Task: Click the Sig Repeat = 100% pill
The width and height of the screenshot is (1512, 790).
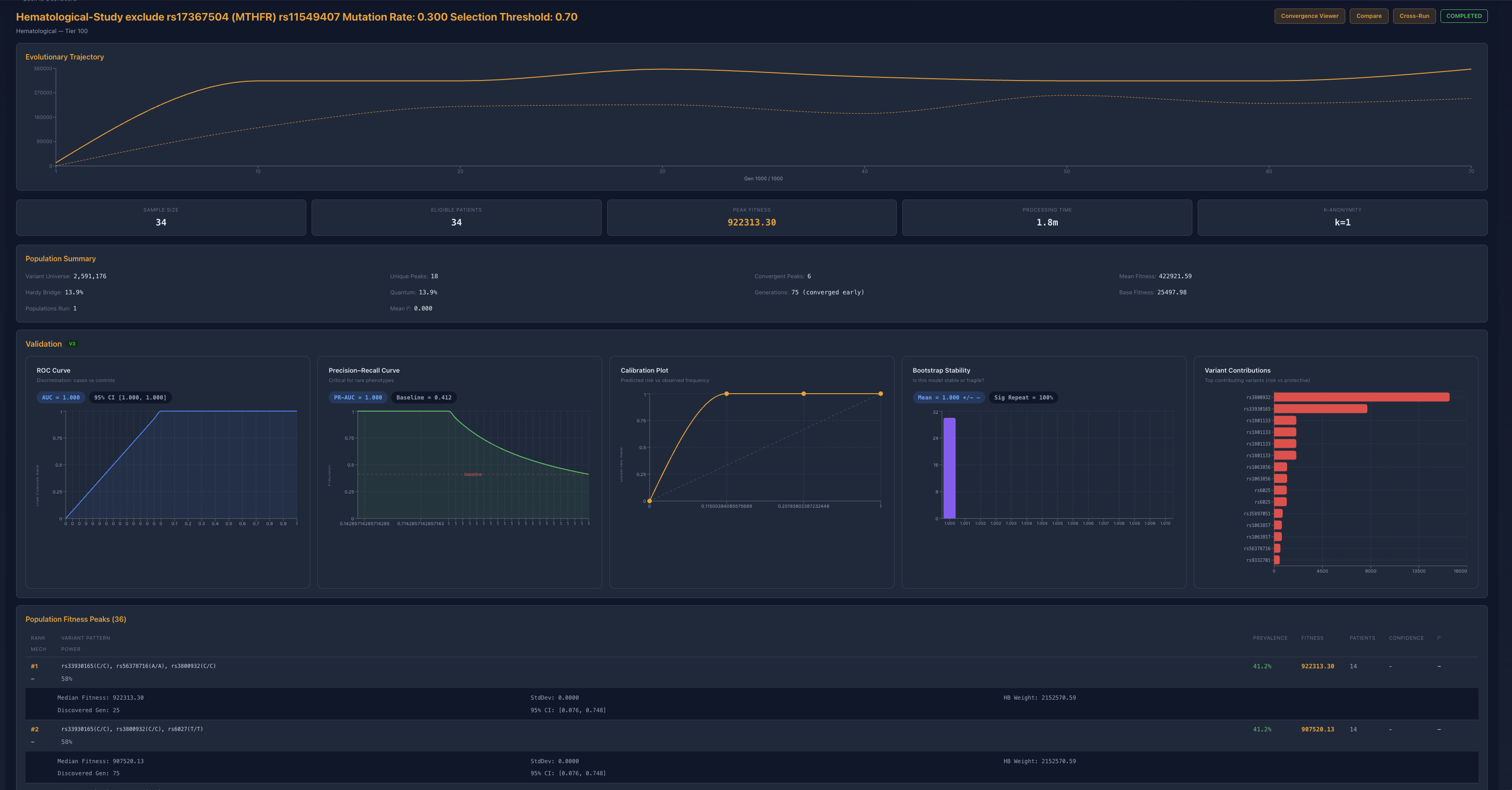Action: tap(1023, 398)
